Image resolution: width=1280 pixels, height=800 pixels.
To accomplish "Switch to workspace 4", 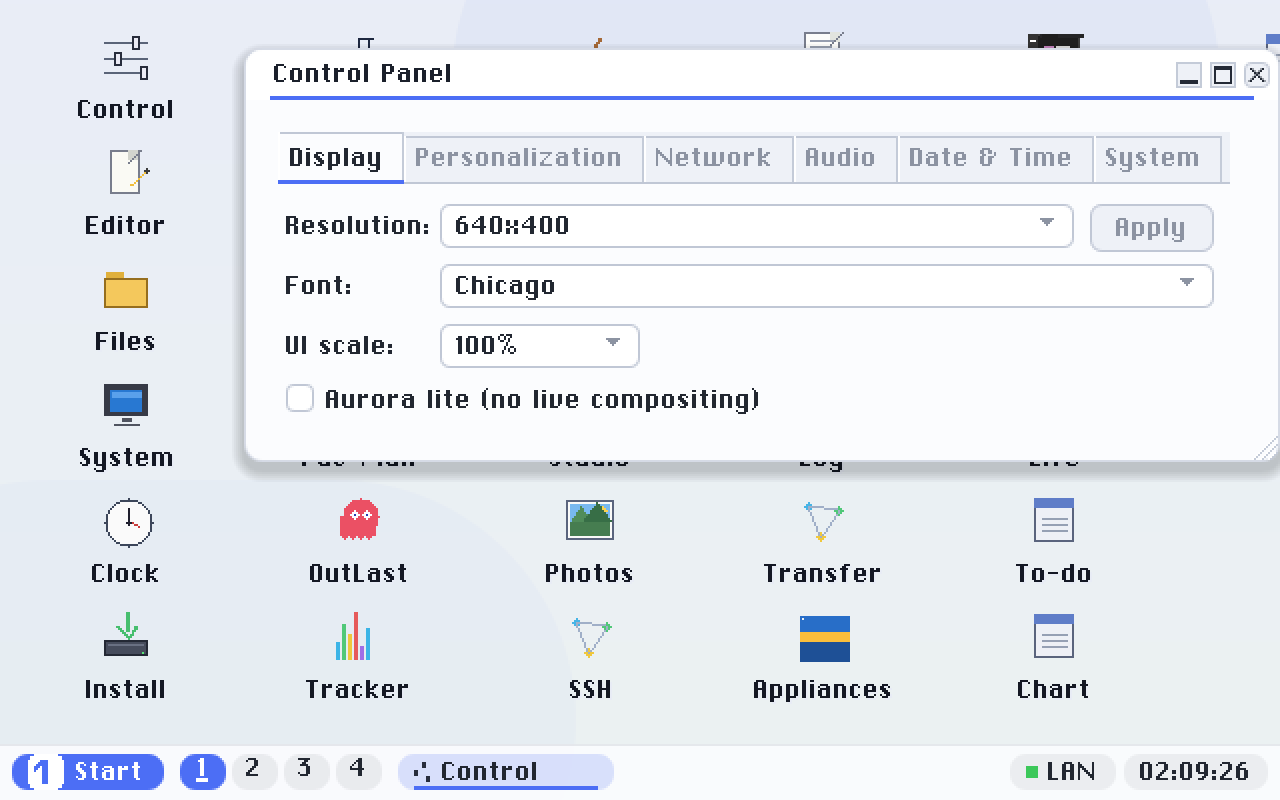I will click(x=359, y=771).
